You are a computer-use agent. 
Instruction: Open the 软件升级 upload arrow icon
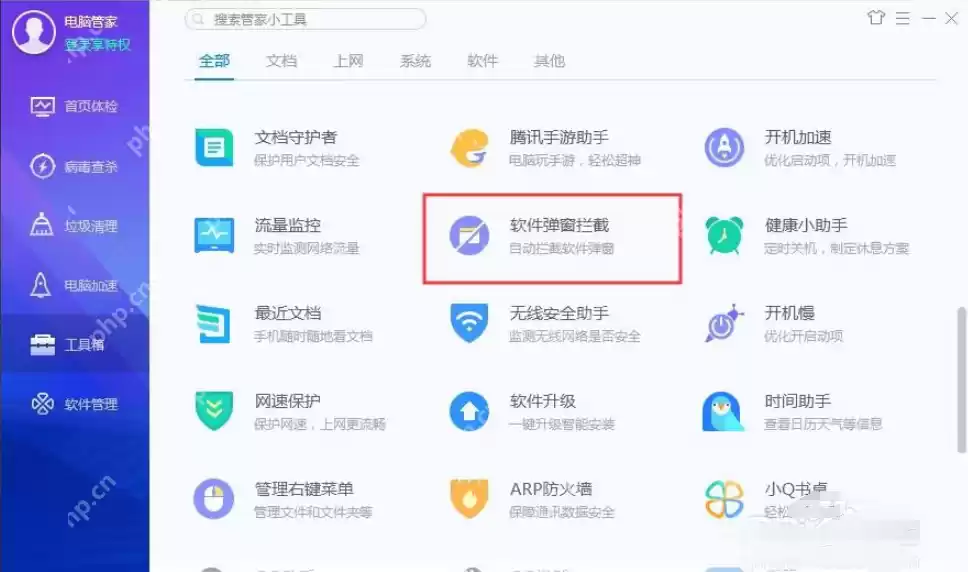pos(469,412)
